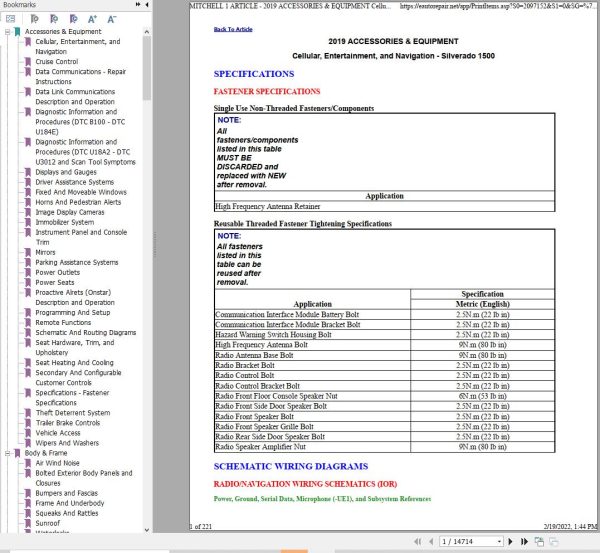Collapse Accessories & Equipment tree node
Screen dimensions: 600x553
7,32
